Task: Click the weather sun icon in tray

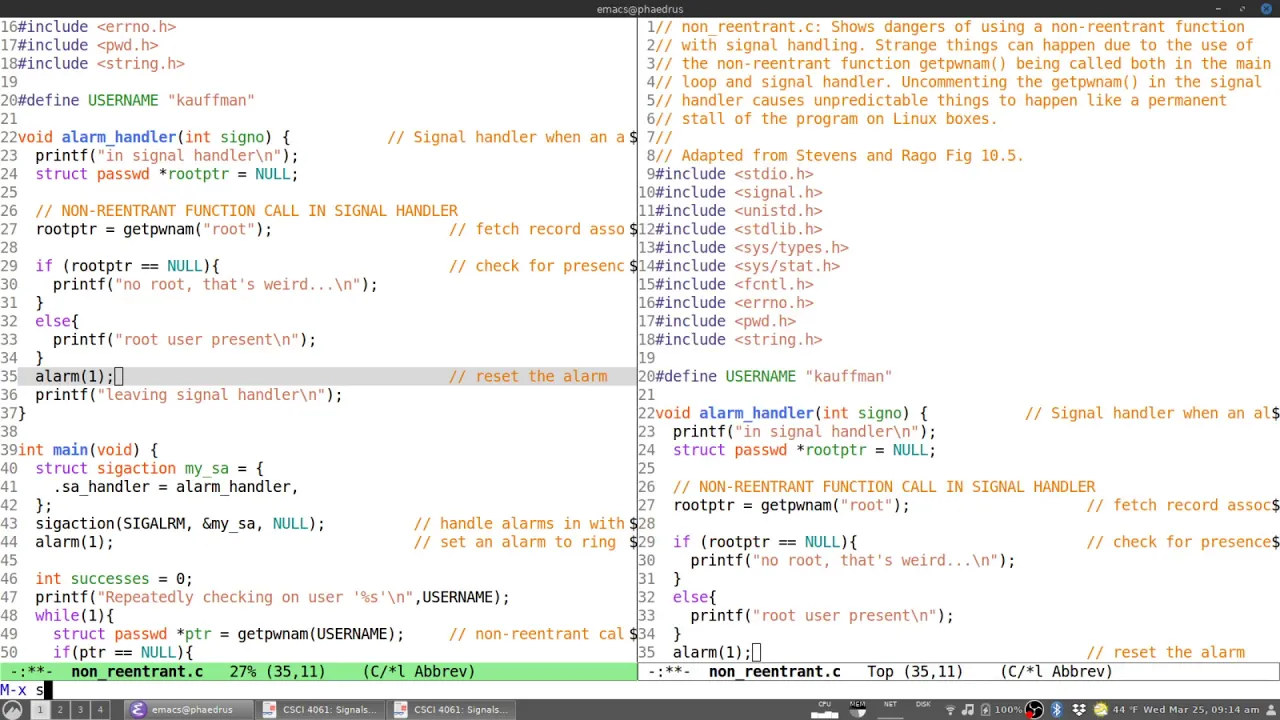Action: [1100, 710]
